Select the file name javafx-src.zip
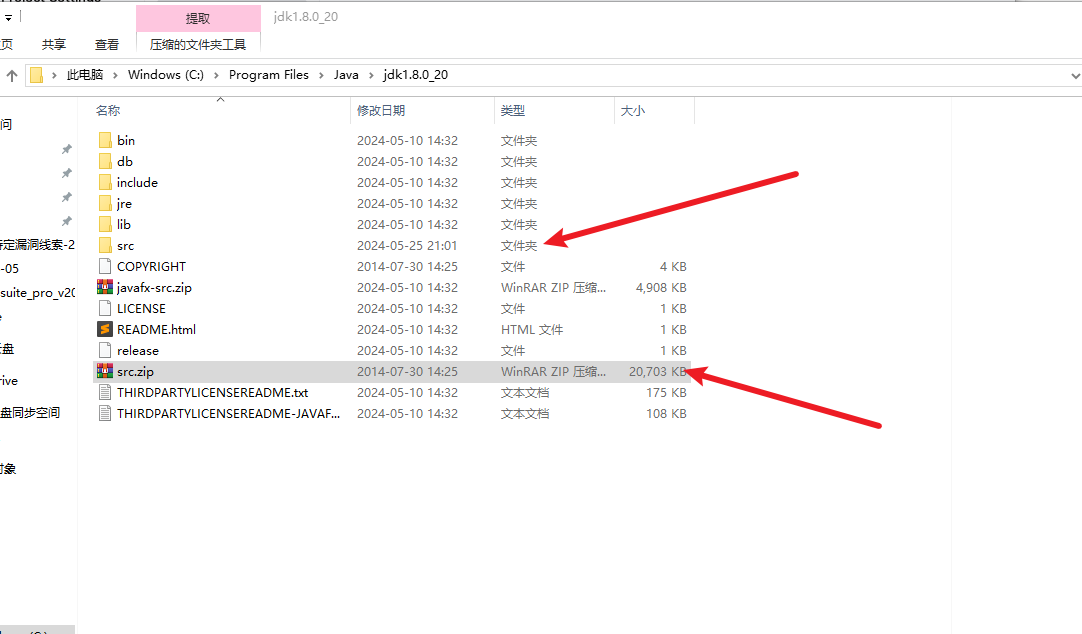 154,288
